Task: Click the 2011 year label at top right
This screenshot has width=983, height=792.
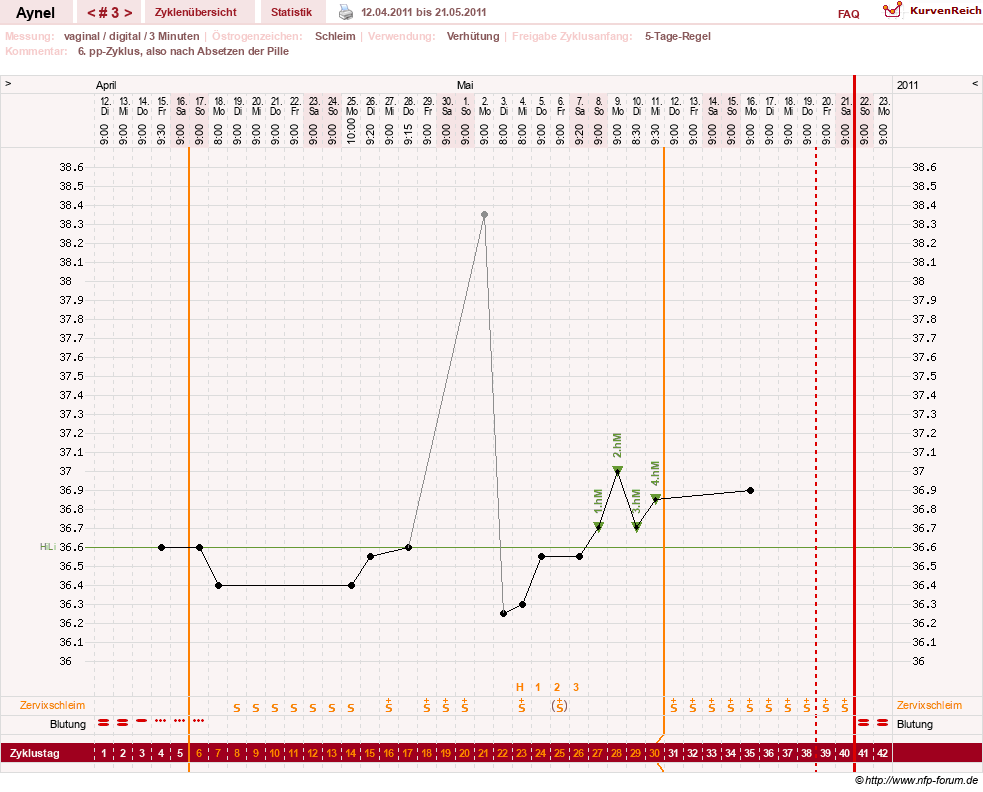Action: click(907, 85)
